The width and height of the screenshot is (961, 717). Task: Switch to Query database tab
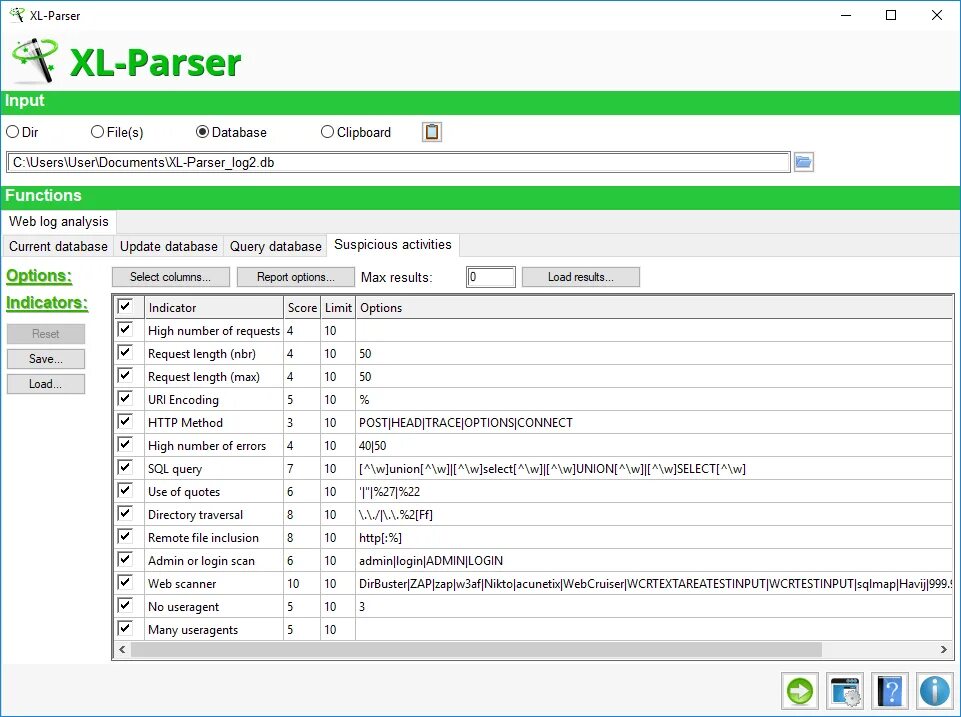pos(276,246)
